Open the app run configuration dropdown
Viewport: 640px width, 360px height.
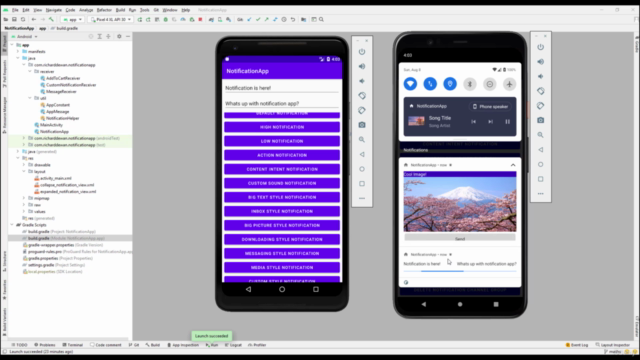(x=73, y=19)
